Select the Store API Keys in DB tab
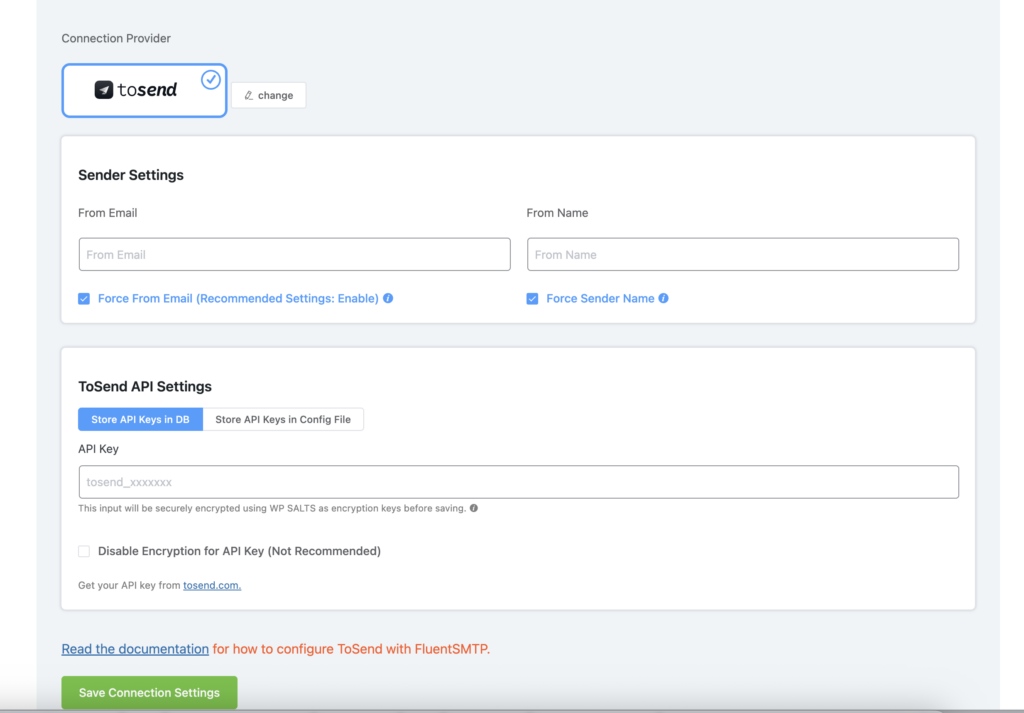The height and width of the screenshot is (713, 1024). coord(140,419)
